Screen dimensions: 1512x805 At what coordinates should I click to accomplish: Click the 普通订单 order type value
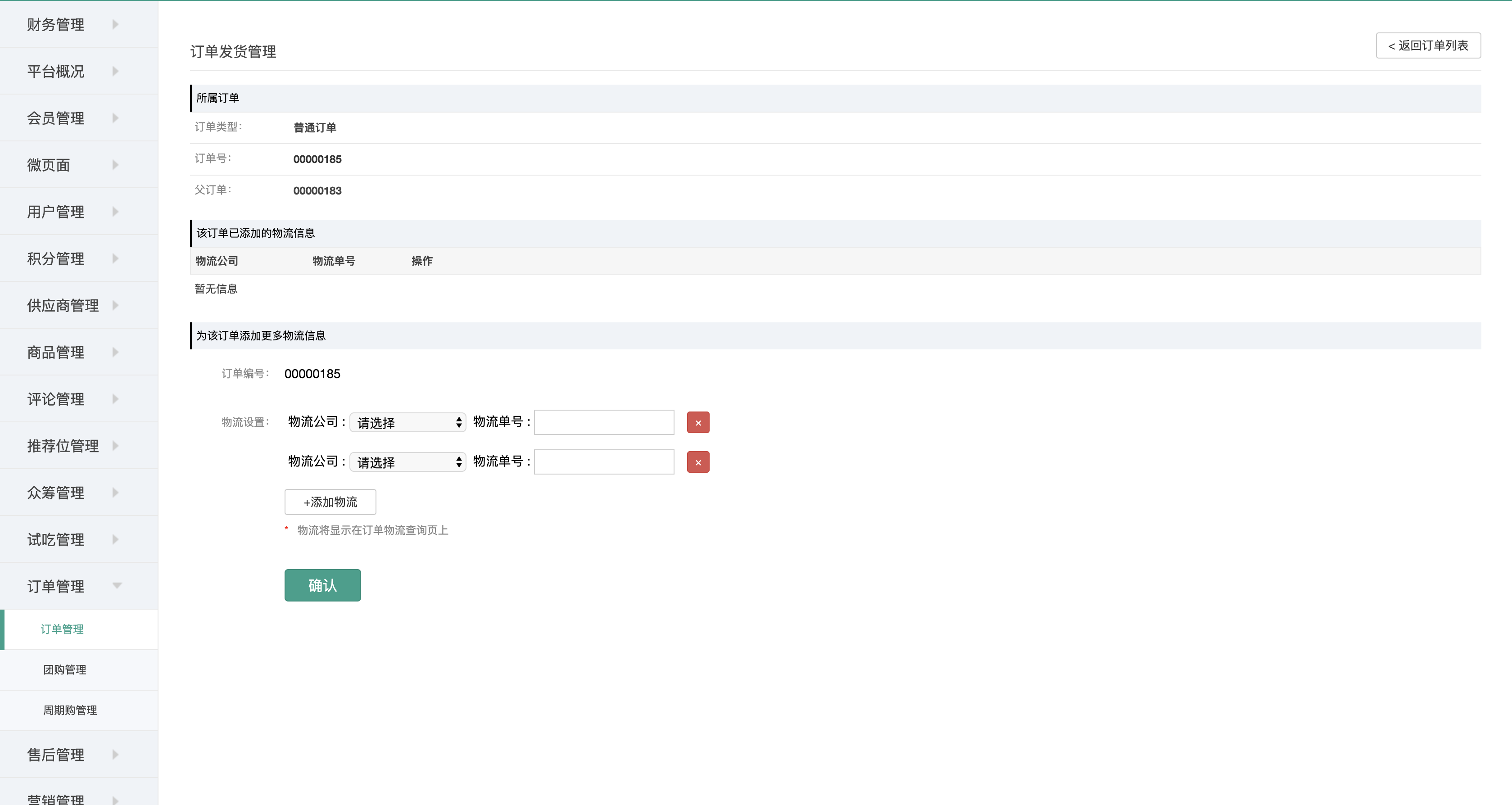[315, 128]
